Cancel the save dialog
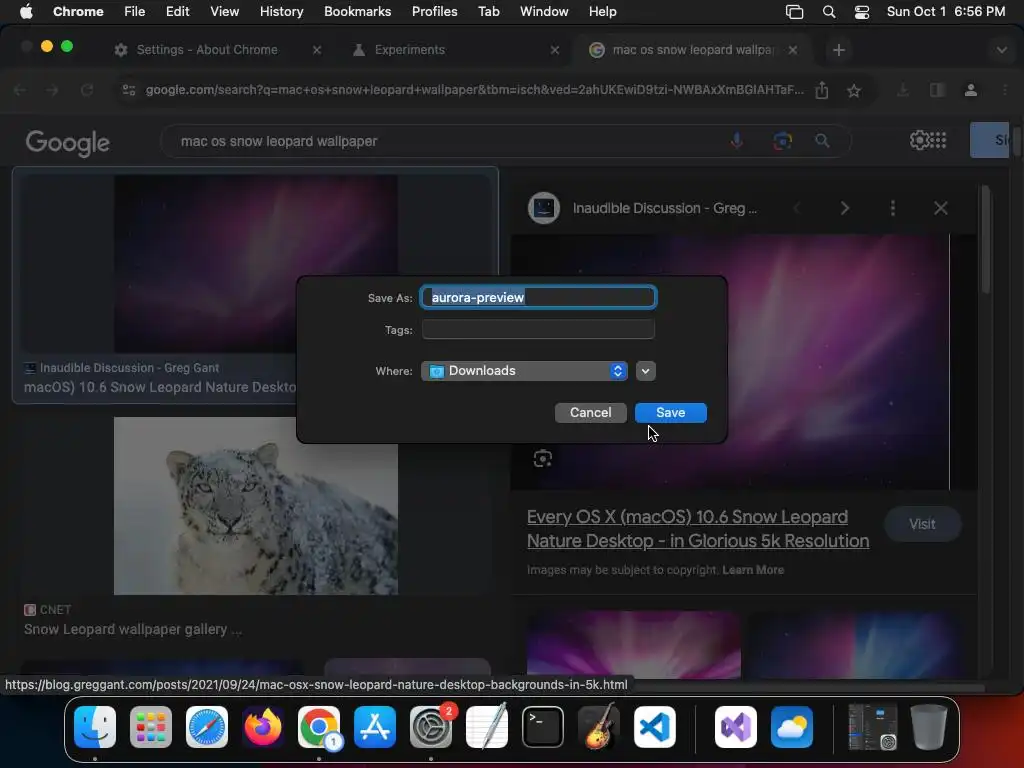This screenshot has height=768, width=1024. [590, 412]
